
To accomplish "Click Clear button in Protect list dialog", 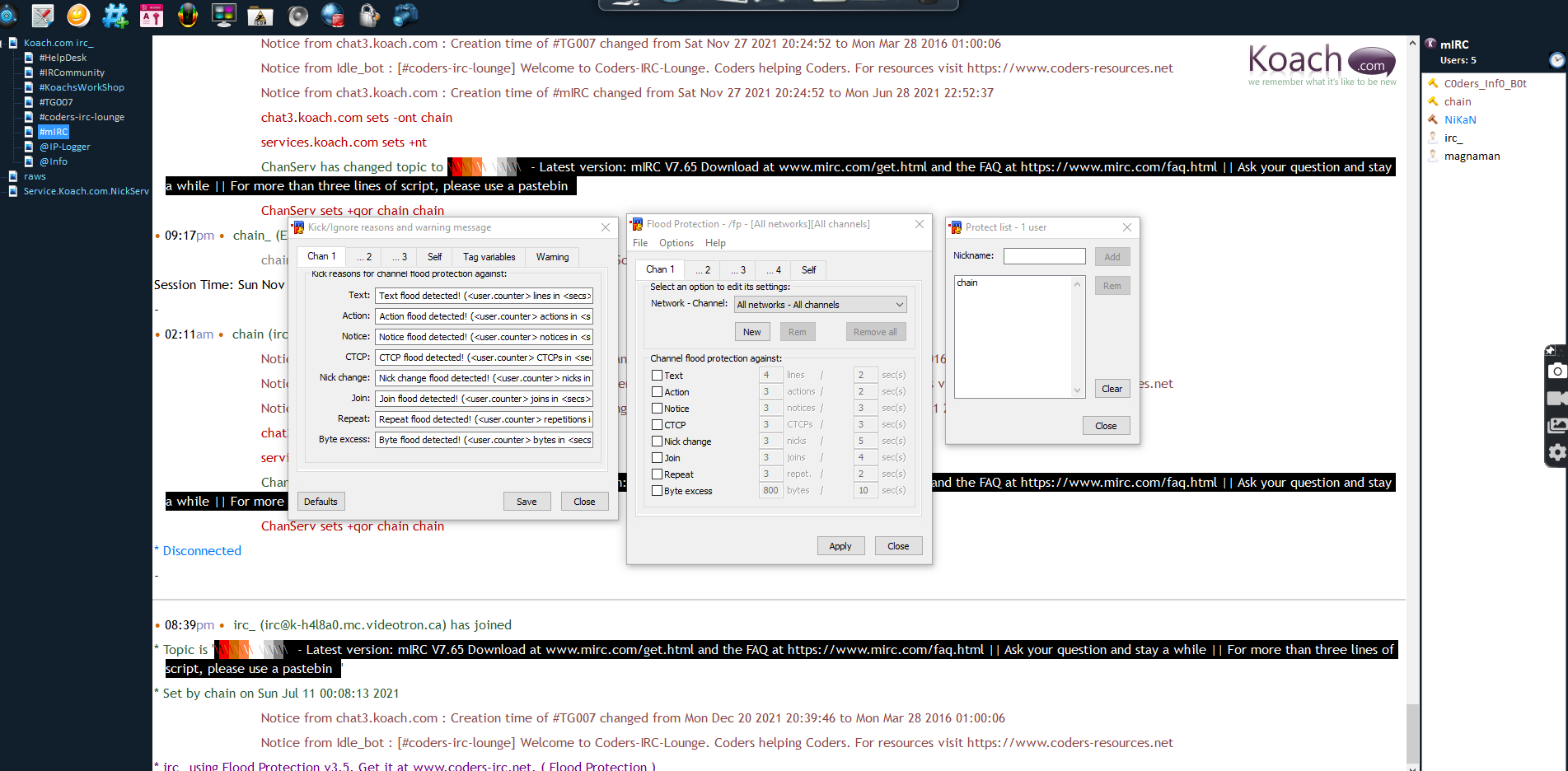I will [1112, 389].
